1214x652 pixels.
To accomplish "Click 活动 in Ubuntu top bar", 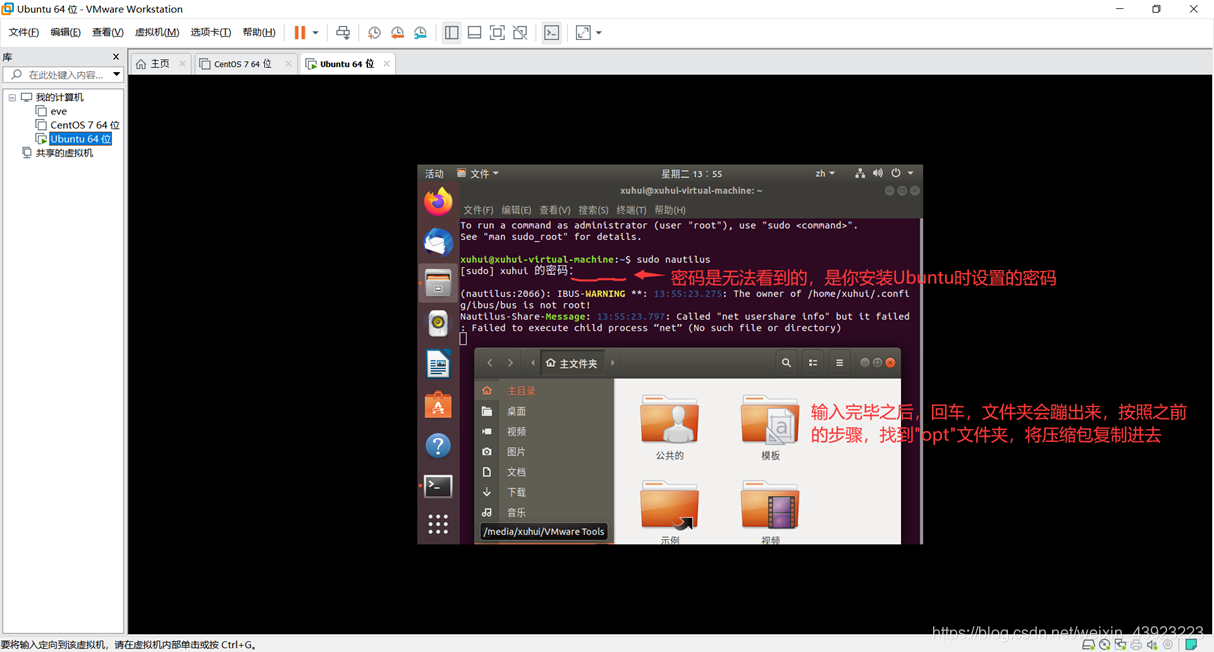I will (x=434, y=174).
